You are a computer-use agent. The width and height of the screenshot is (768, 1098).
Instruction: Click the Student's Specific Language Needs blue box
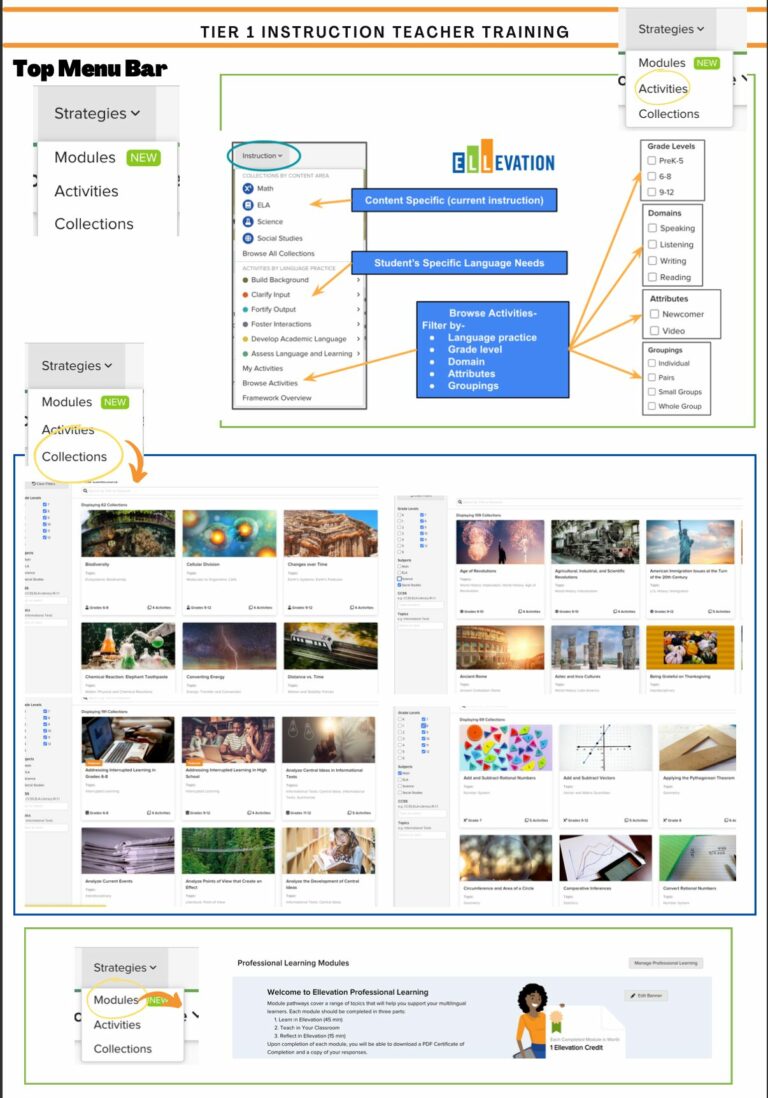459,263
